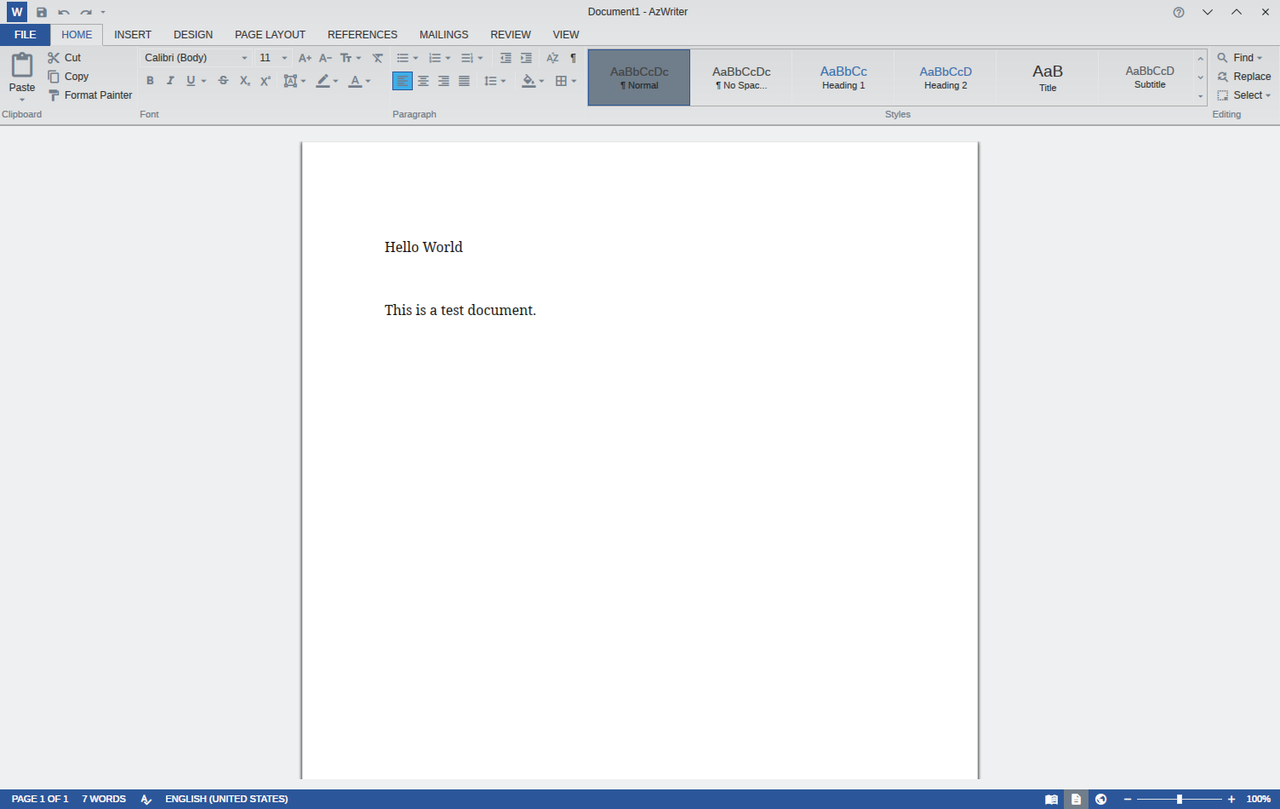Switch to the INSERT tab
1280x809 pixels.
pyautogui.click(x=133, y=35)
